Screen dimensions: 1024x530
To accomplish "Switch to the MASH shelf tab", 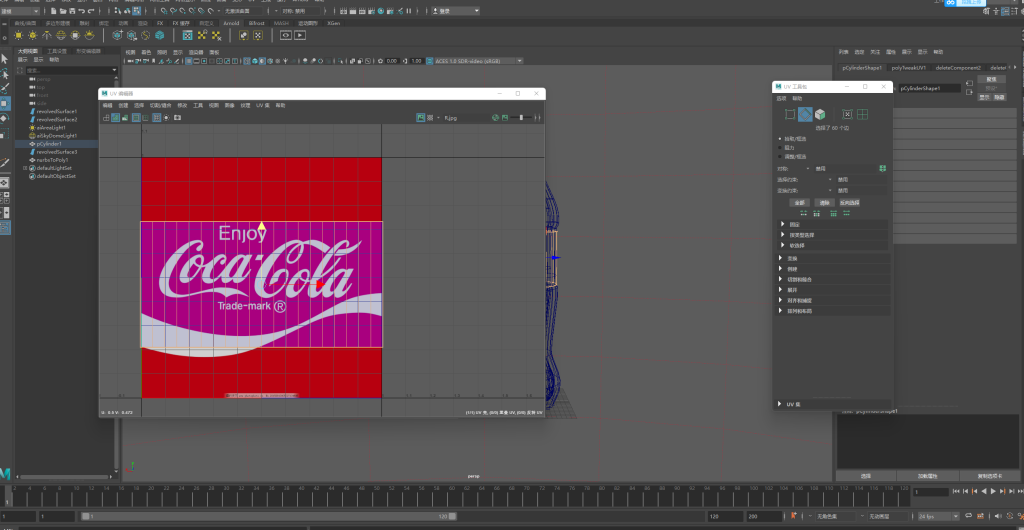I will point(281,23).
